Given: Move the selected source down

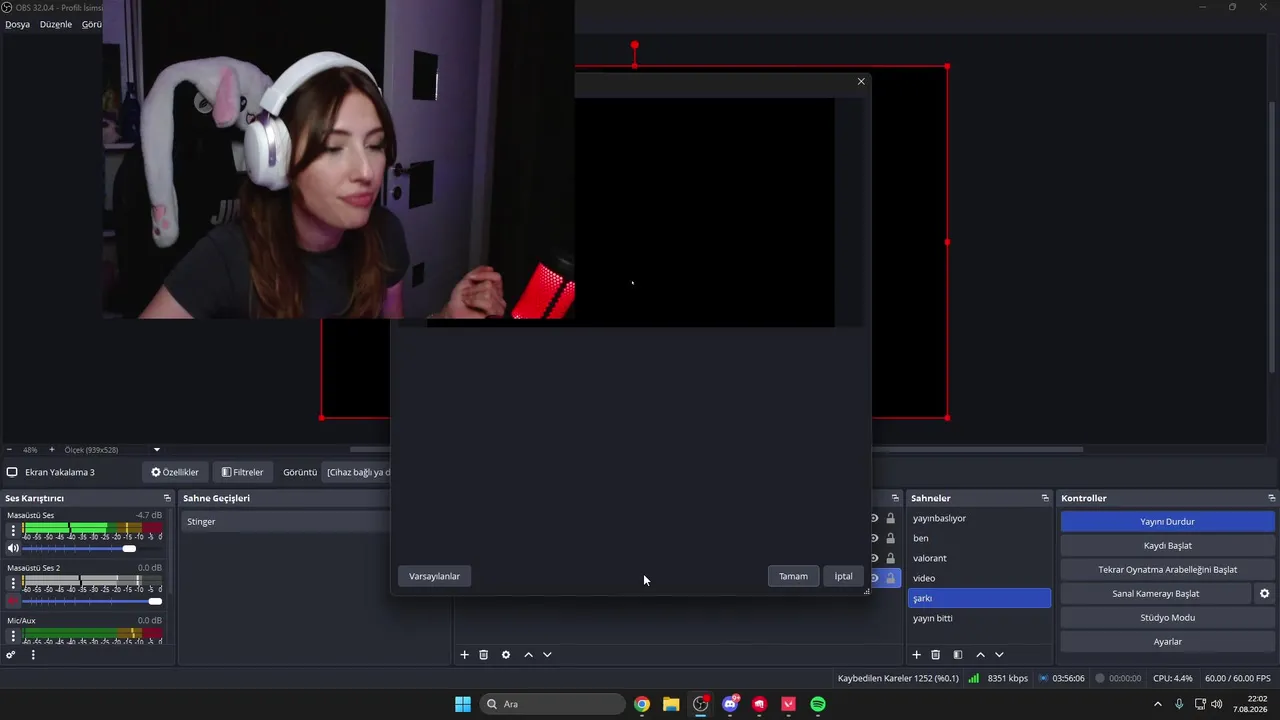Looking at the screenshot, I should click(547, 655).
